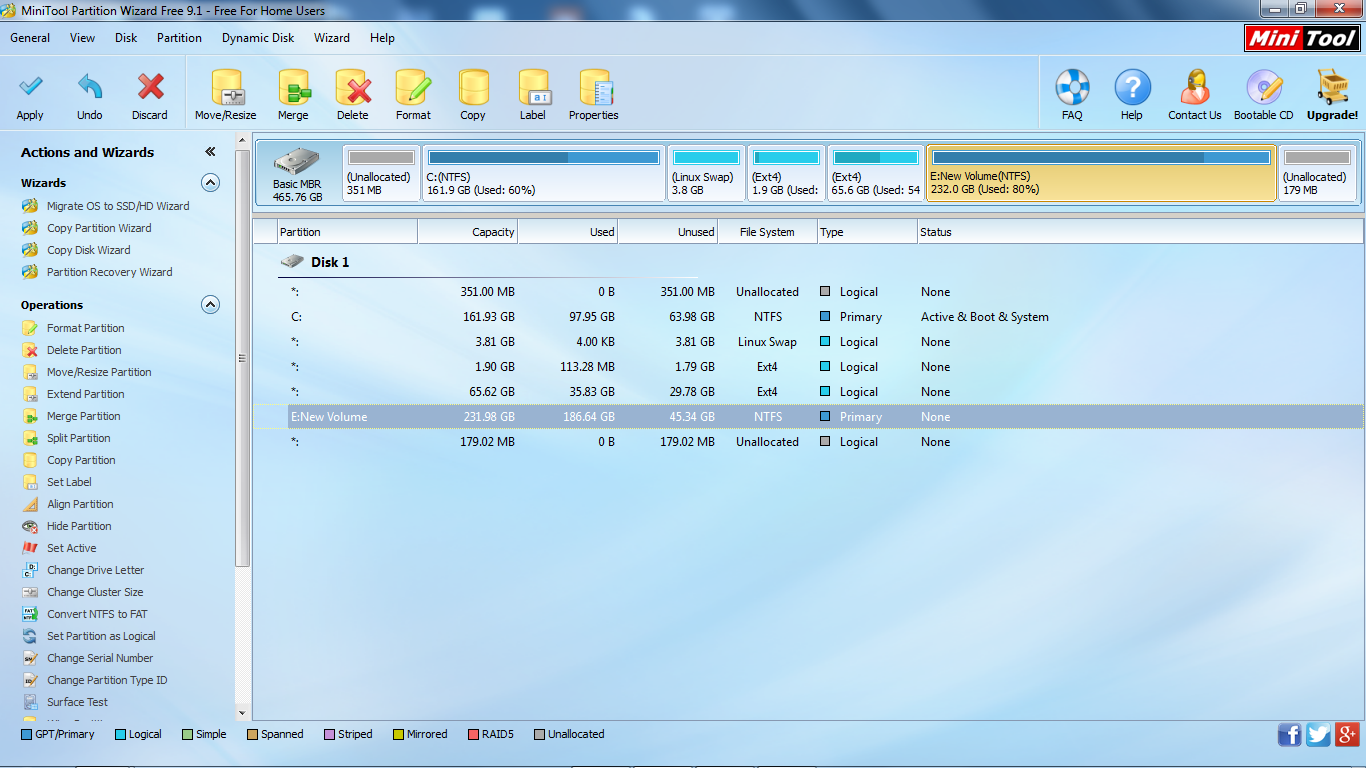This screenshot has width=1366, height=768.
Task: Click the Format partition icon
Action: pyautogui.click(x=413, y=94)
